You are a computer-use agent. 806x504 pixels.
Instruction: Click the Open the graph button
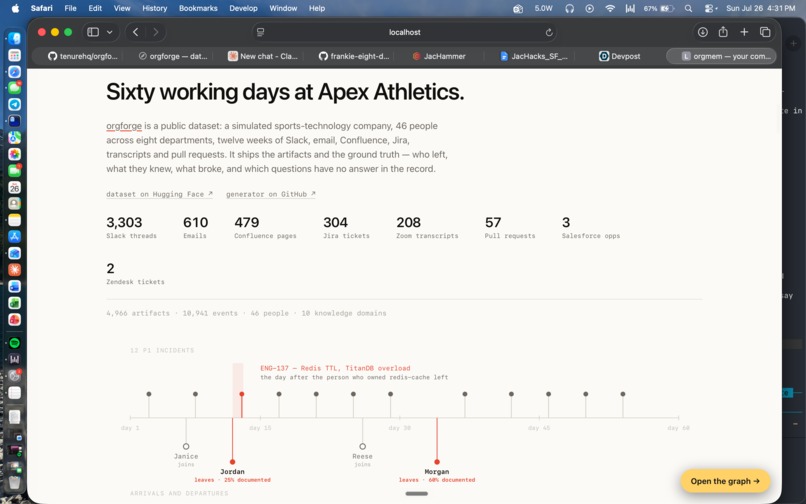click(725, 481)
